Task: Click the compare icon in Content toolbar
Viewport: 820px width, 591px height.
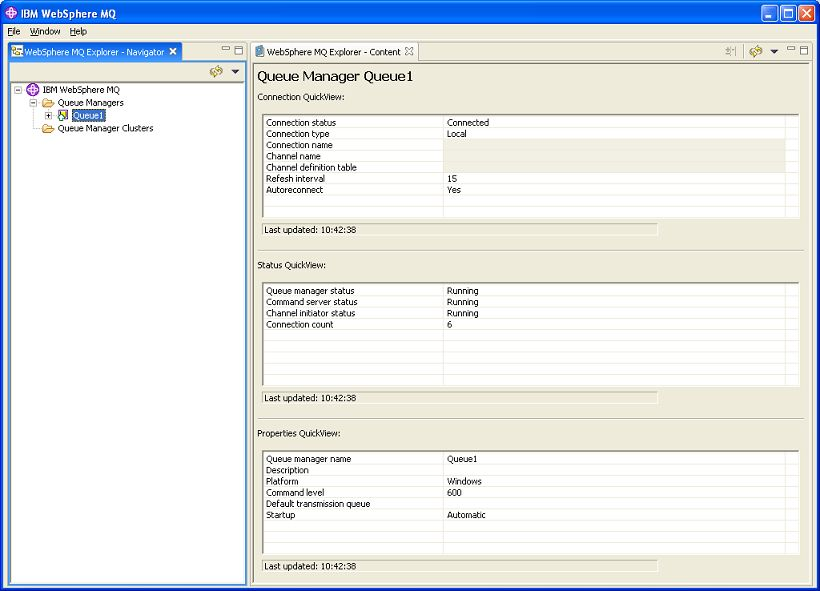Action: click(731, 51)
